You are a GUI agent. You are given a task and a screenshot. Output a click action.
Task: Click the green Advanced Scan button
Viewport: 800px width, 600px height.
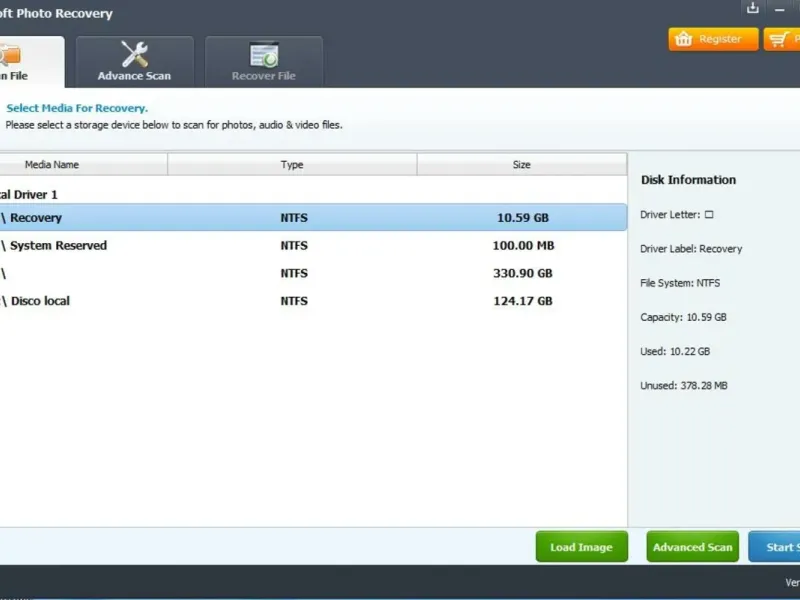tap(692, 547)
